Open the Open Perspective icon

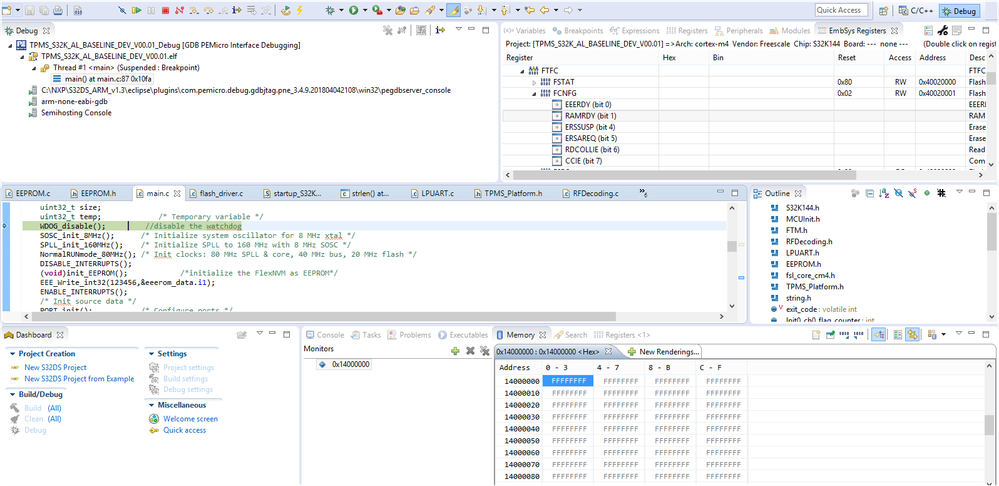click(x=885, y=10)
